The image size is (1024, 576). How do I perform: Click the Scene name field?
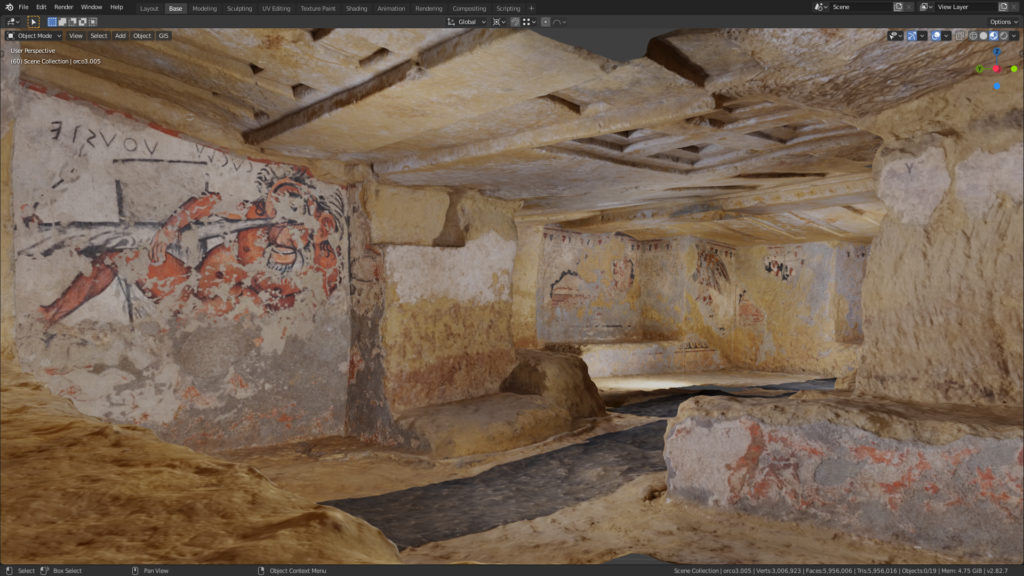(861, 7)
